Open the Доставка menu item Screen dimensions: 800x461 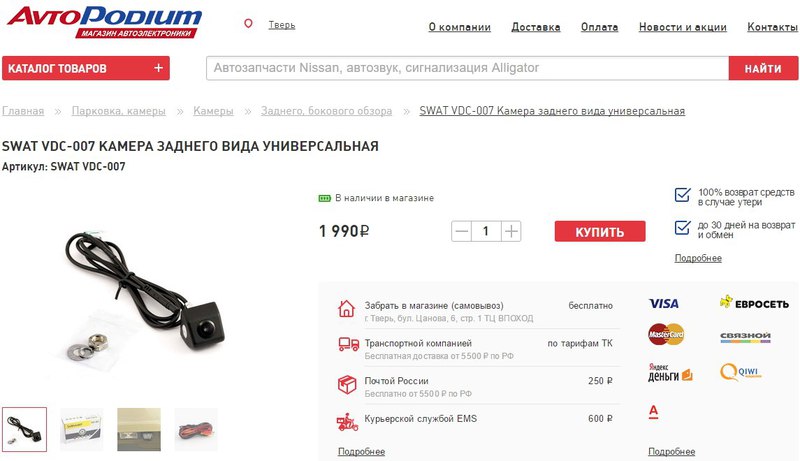pyautogui.click(x=536, y=27)
